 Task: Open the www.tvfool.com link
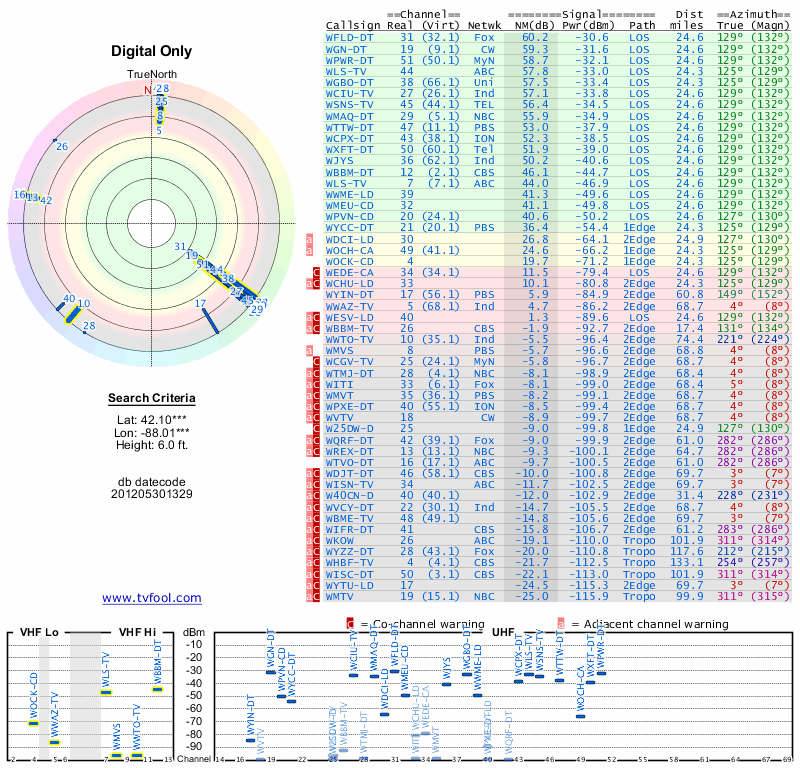[152, 598]
